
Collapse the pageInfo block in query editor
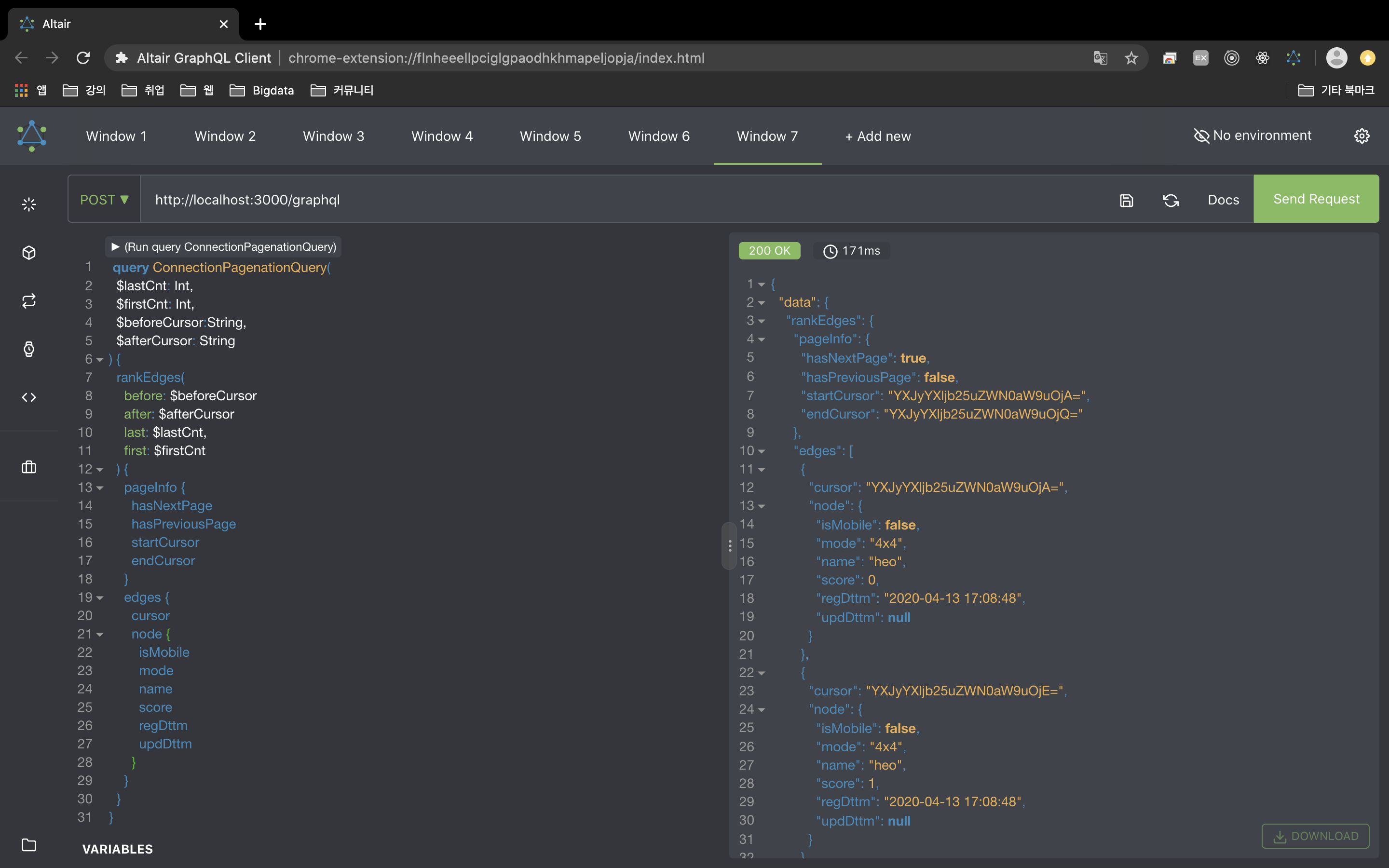point(100,488)
